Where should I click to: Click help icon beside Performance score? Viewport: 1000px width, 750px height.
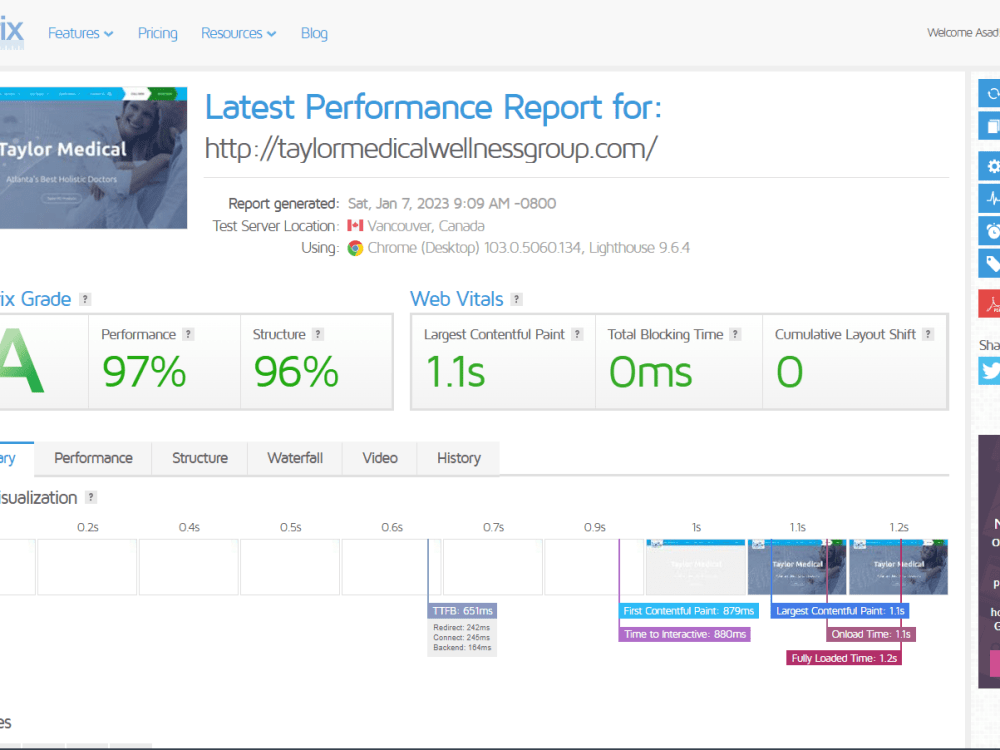(x=188, y=334)
